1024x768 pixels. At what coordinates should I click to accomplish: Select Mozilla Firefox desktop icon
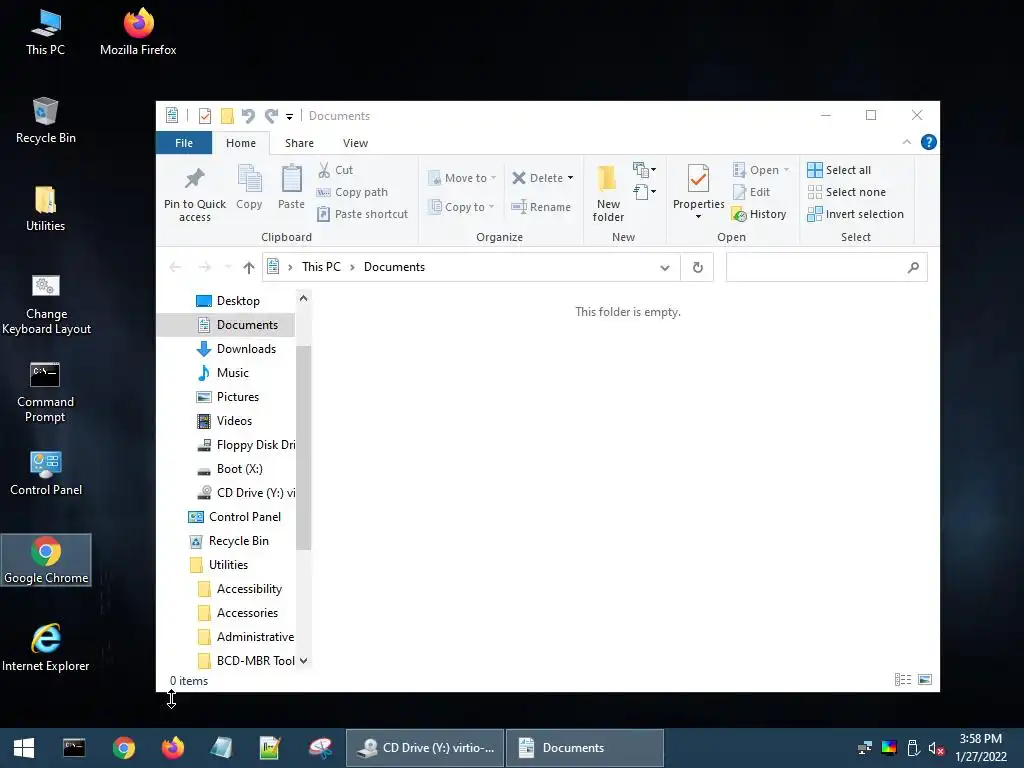pos(138,31)
